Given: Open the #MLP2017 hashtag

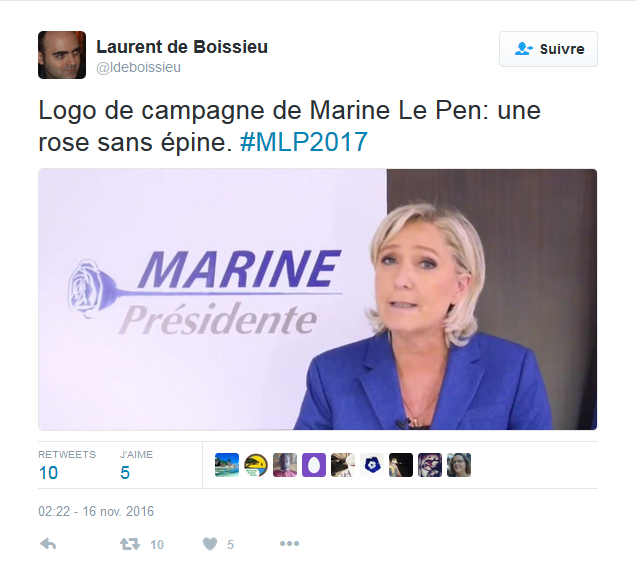Looking at the screenshot, I should coord(304,142).
